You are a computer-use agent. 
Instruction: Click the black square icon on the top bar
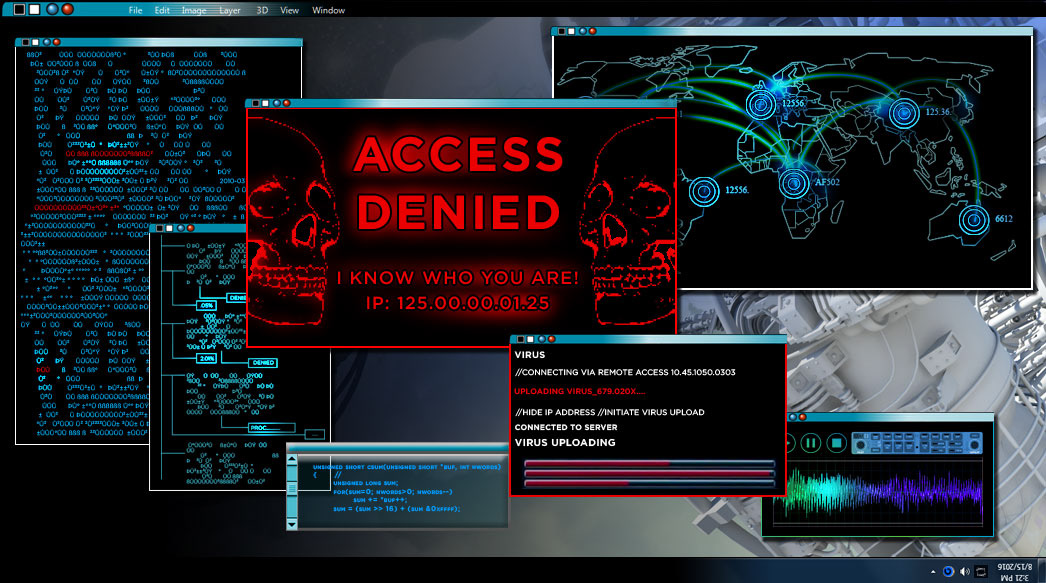[19, 9]
